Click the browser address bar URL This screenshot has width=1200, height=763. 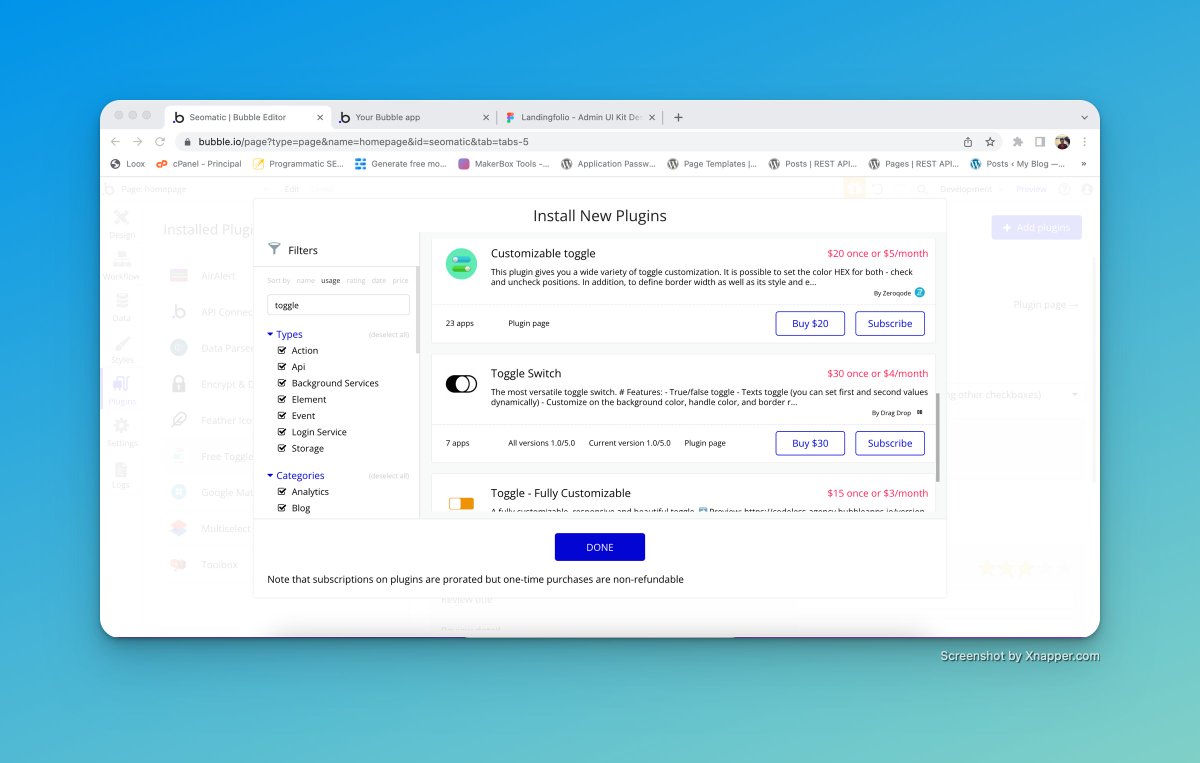(363, 142)
